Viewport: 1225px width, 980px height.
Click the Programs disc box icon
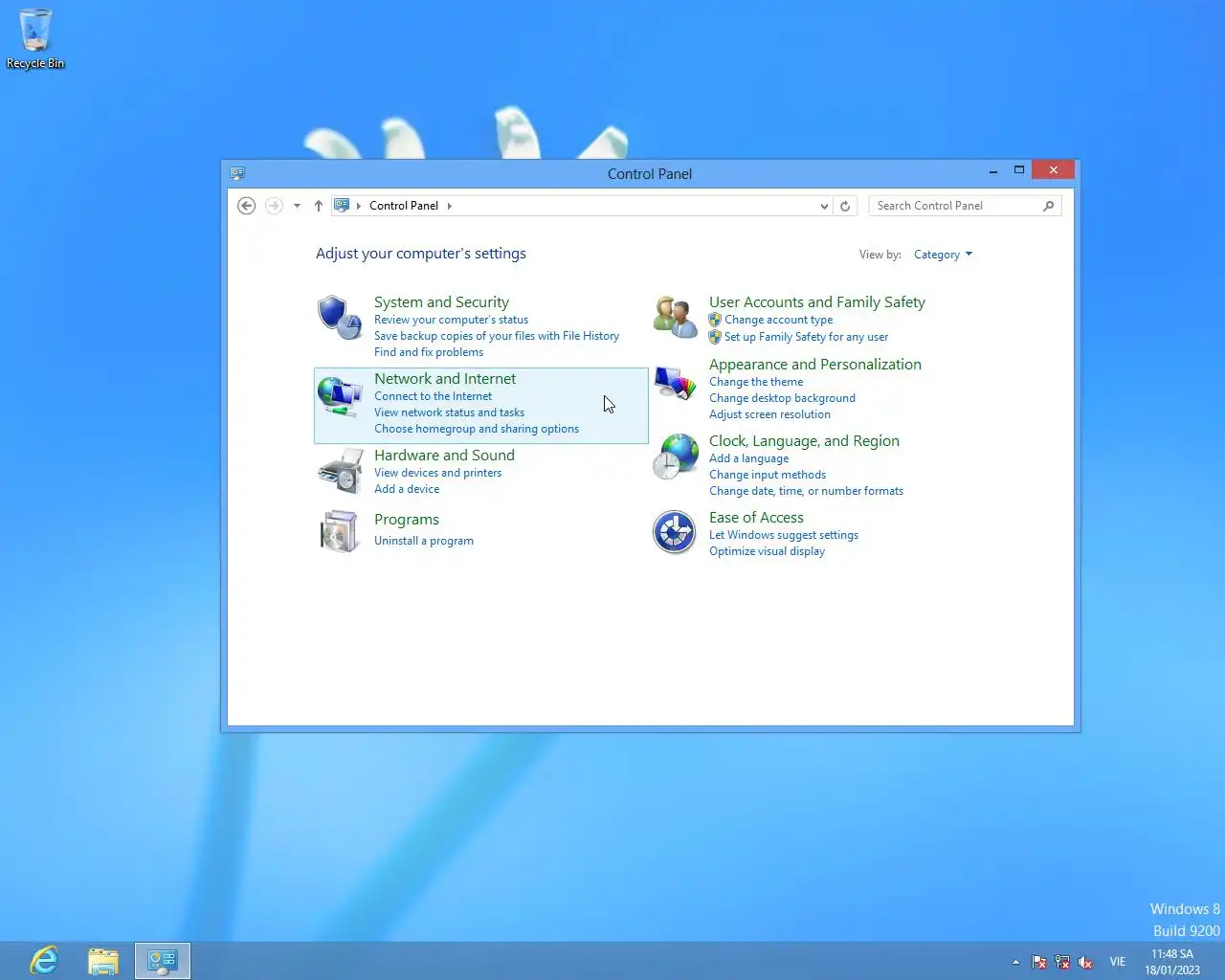coord(340,532)
